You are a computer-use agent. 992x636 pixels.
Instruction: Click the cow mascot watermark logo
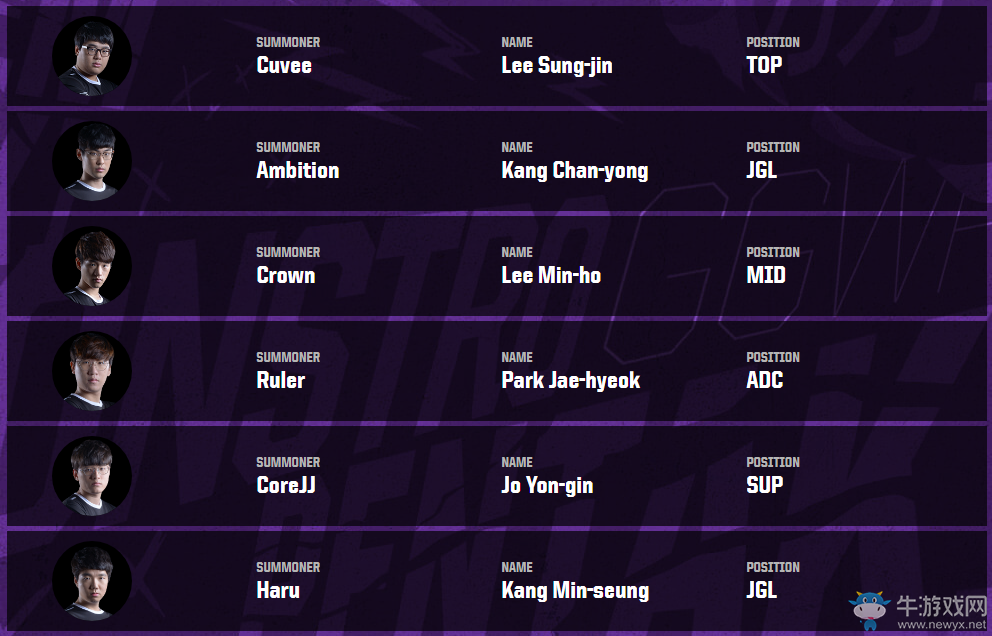869,608
